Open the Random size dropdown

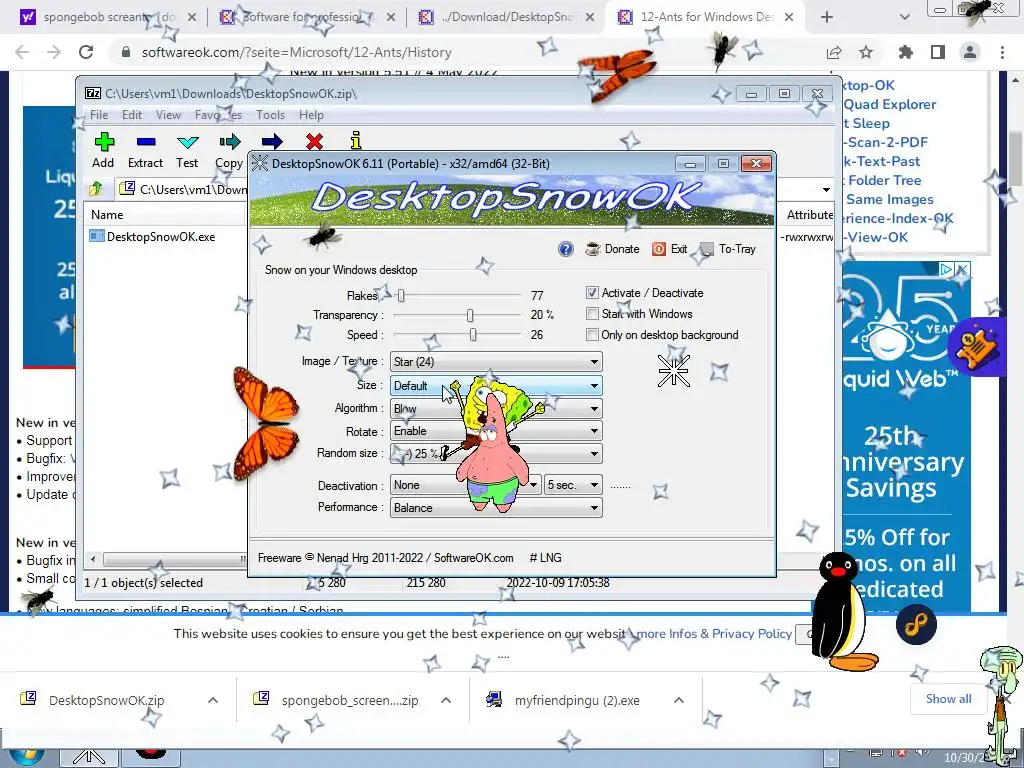click(496, 453)
